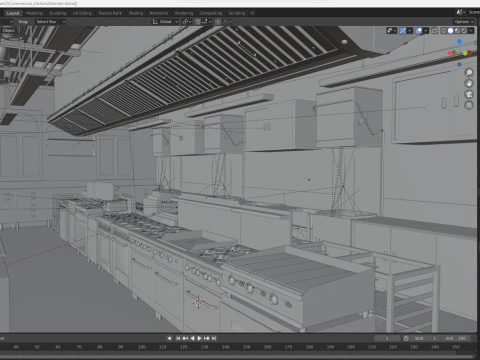The width and height of the screenshot is (480, 360).
Task: Switch to the UV Editing workspace
Action: pyautogui.click(x=82, y=13)
